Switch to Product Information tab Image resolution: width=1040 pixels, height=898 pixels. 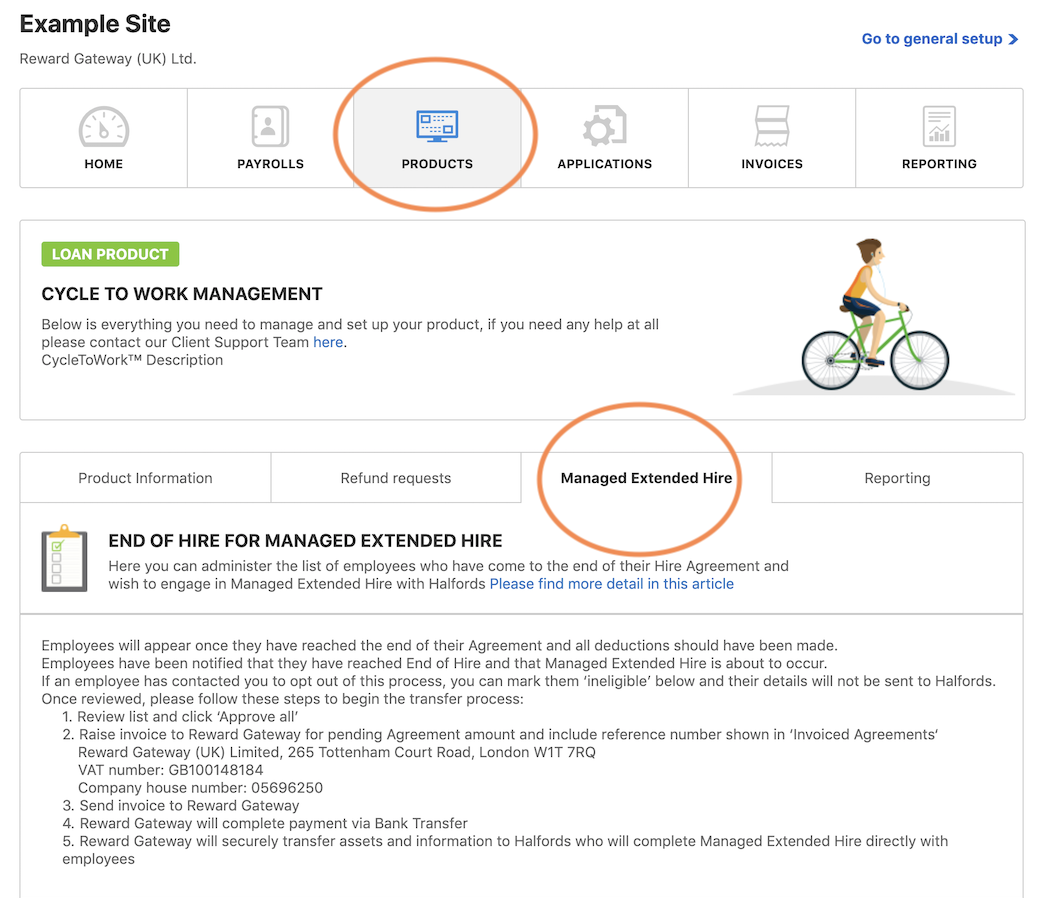point(145,478)
